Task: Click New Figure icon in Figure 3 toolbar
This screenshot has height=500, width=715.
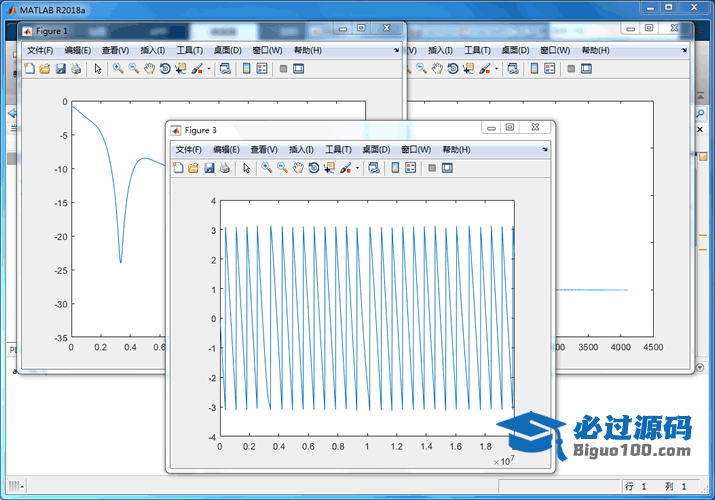Action: (x=178, y=168)
